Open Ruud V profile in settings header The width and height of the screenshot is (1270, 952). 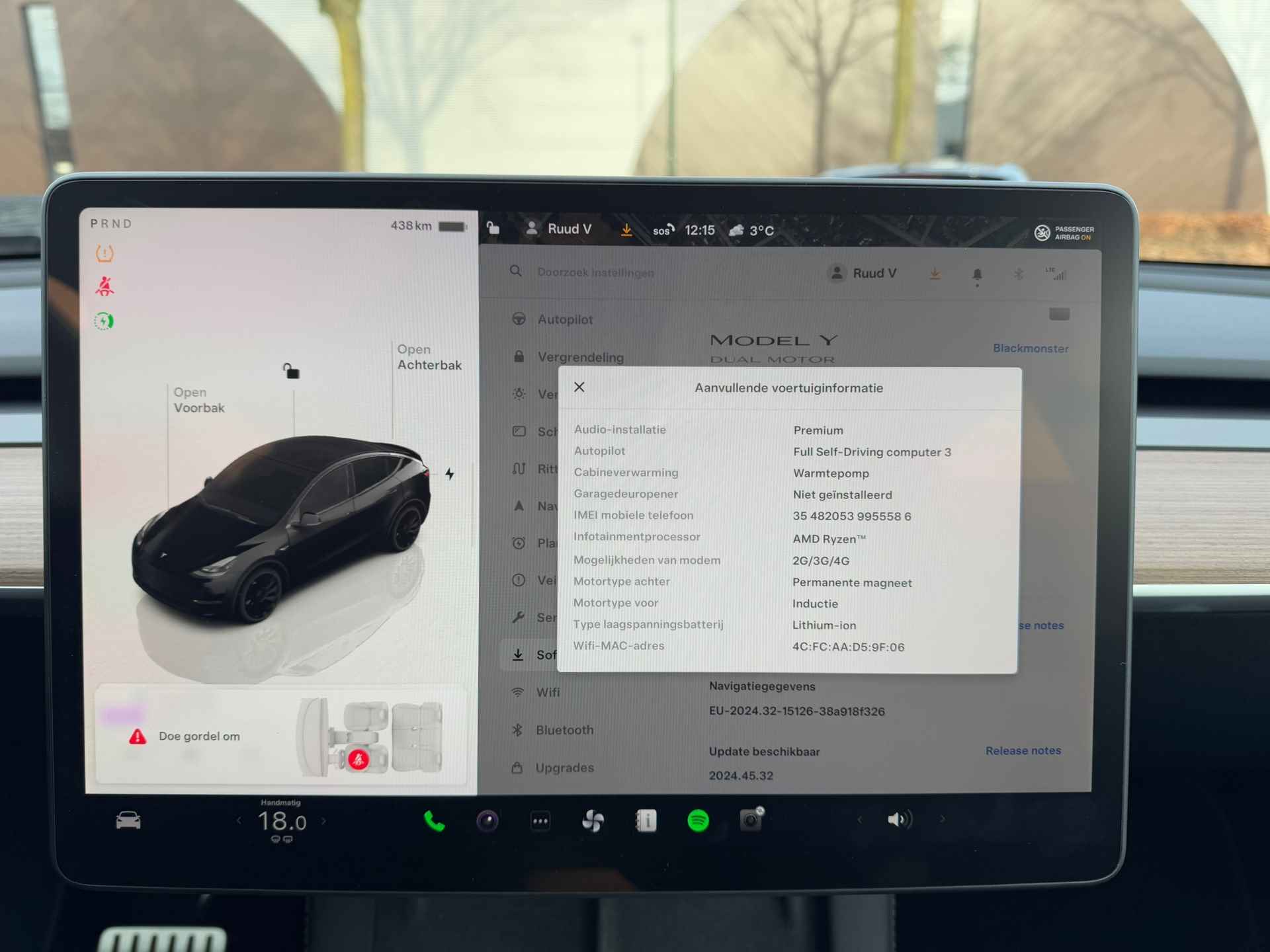863,273
